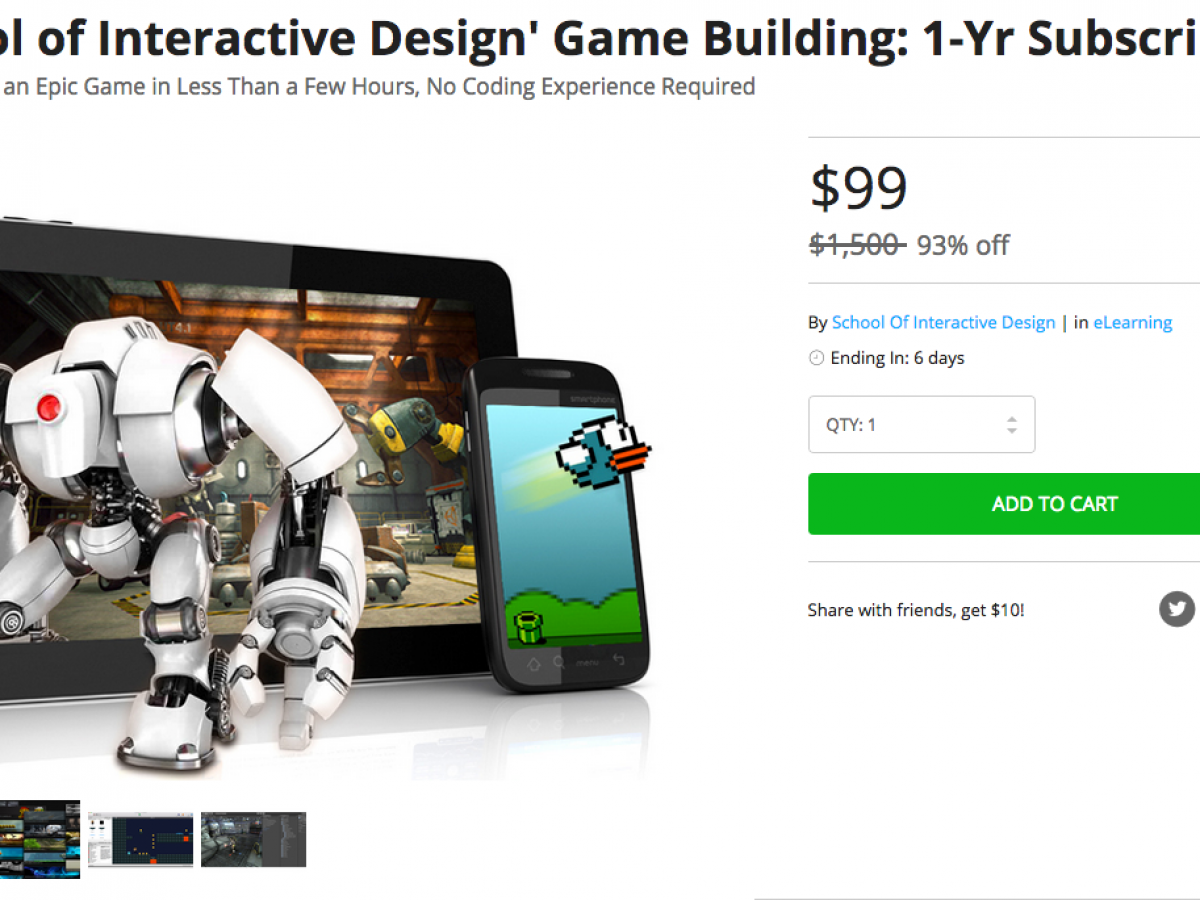Select the first game collage thumbnail
Screen dimensions: 1200x900
[x=40, y=839]
